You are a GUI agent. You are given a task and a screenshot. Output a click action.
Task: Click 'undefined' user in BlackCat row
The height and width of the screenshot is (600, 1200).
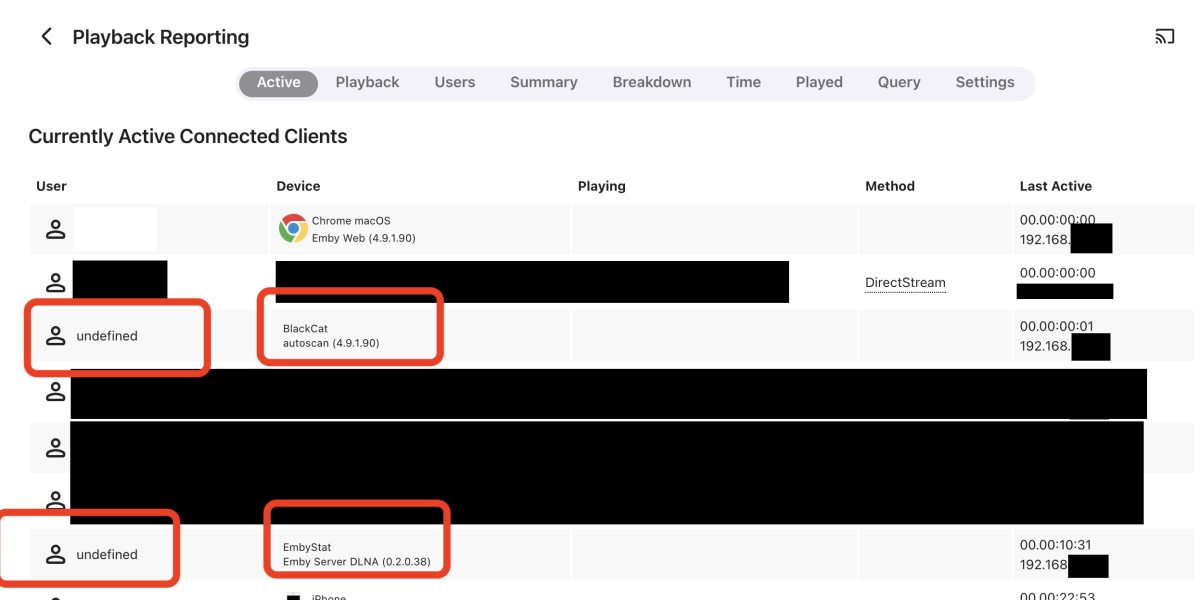tap(107, 336)
